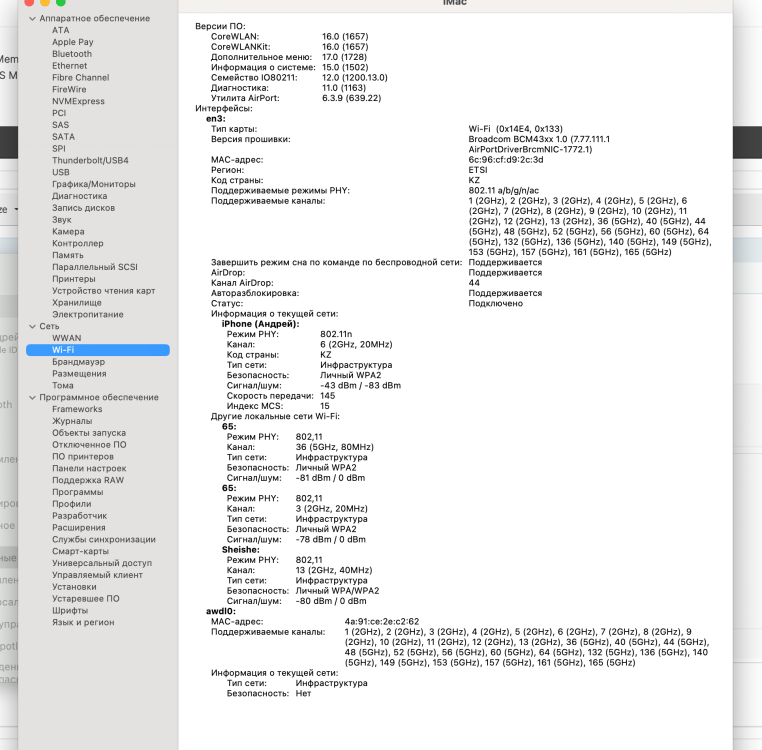This screenshot has height=750, width=762.
Task: Select USB in sidebar
Action: click(x=61, y=172)
